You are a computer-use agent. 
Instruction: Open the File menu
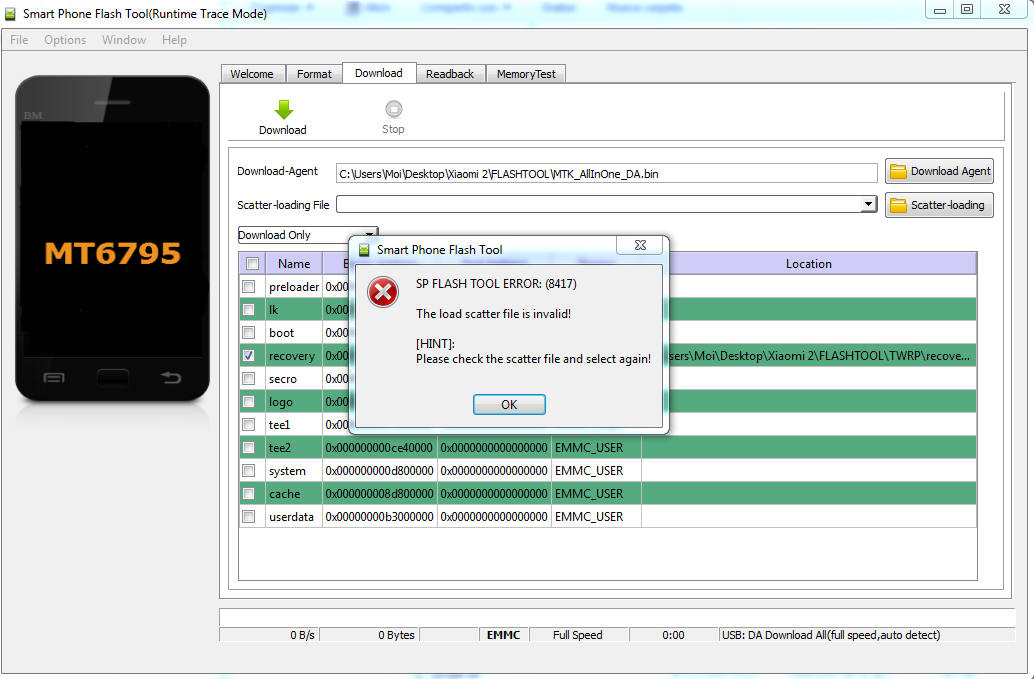(x=19, y=40)
